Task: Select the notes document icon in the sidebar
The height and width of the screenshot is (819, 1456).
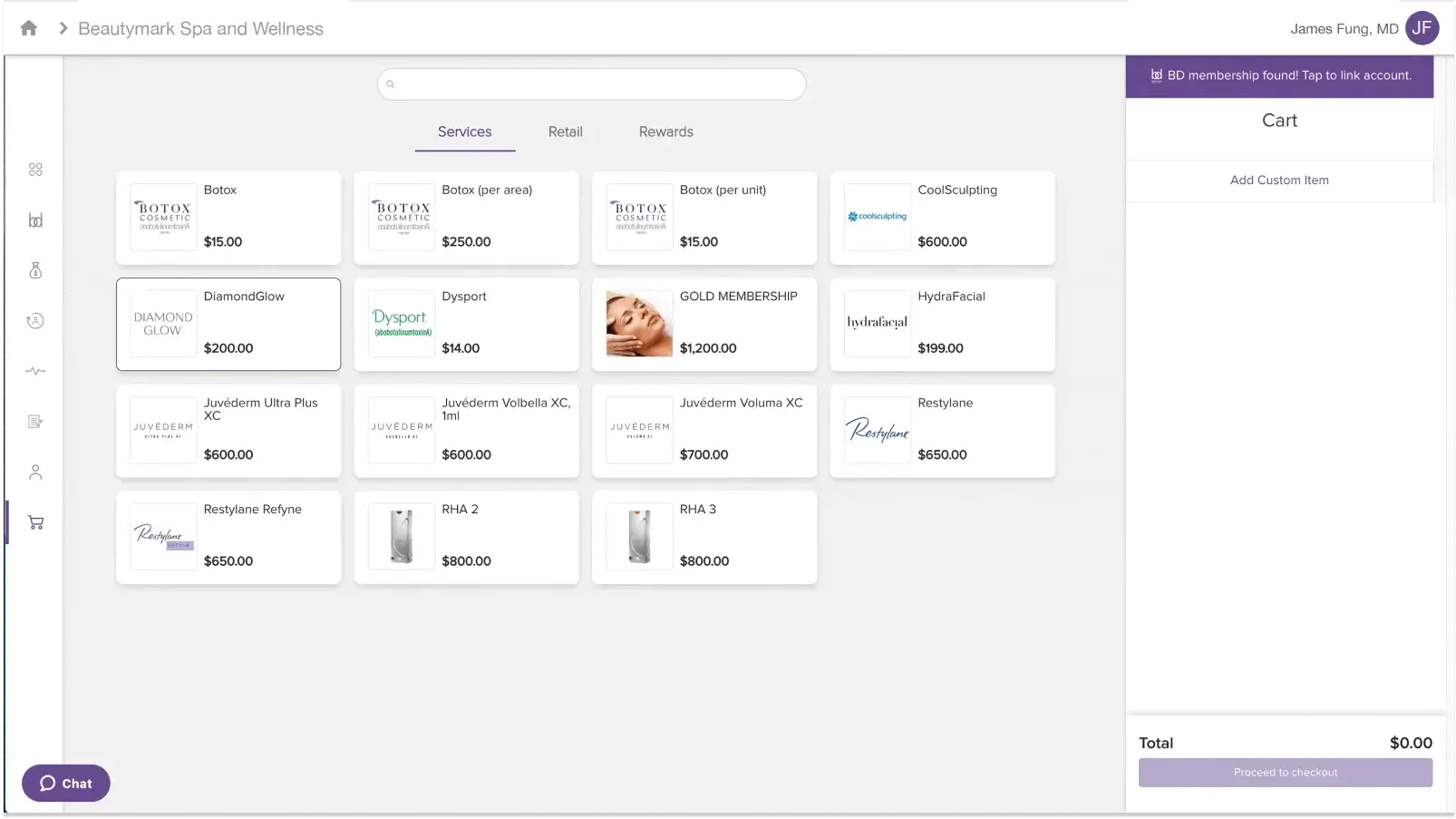Action: [x=35, y=421]
